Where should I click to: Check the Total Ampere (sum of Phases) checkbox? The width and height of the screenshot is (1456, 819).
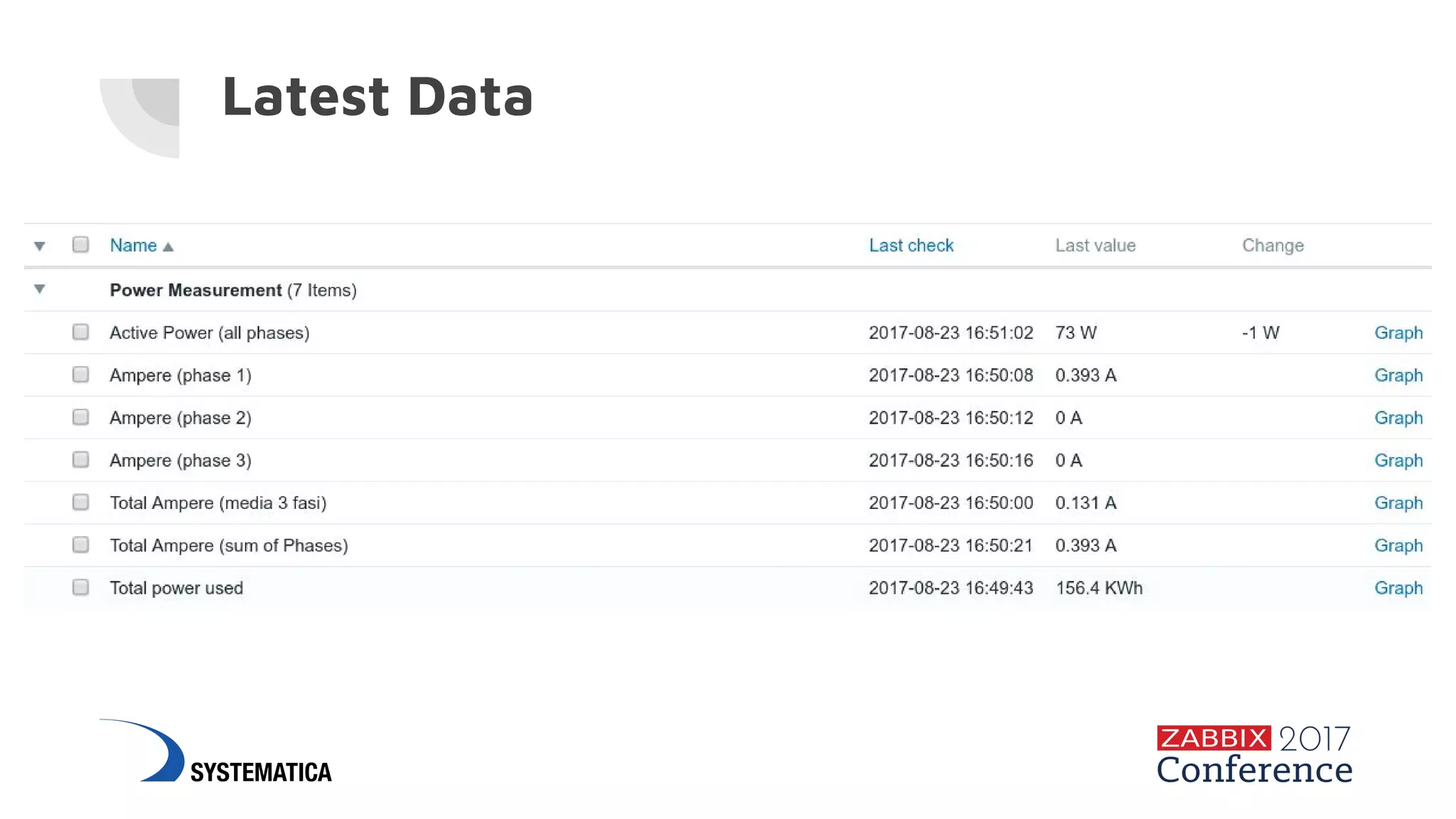point(80,545)
